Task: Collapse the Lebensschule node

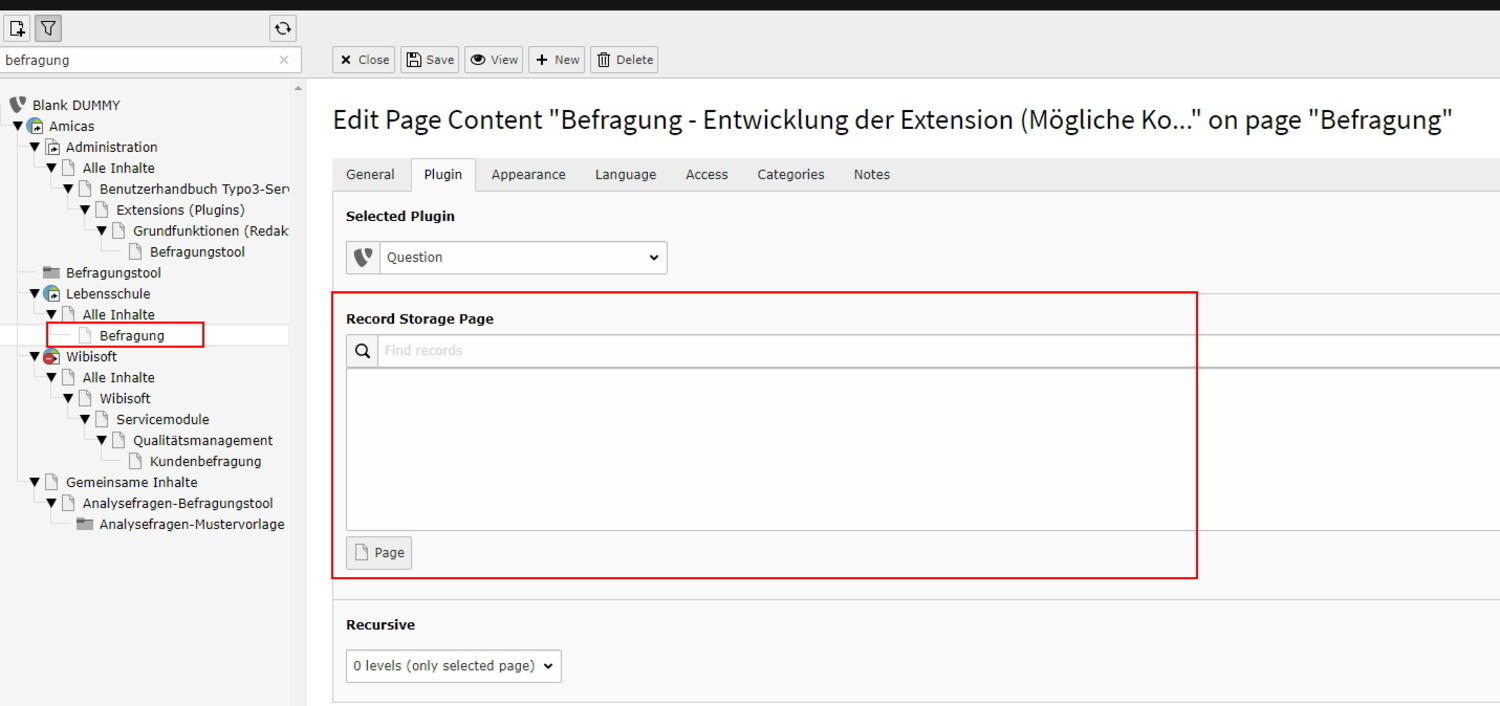Action: pyautogui.click(x=34, y=294)
